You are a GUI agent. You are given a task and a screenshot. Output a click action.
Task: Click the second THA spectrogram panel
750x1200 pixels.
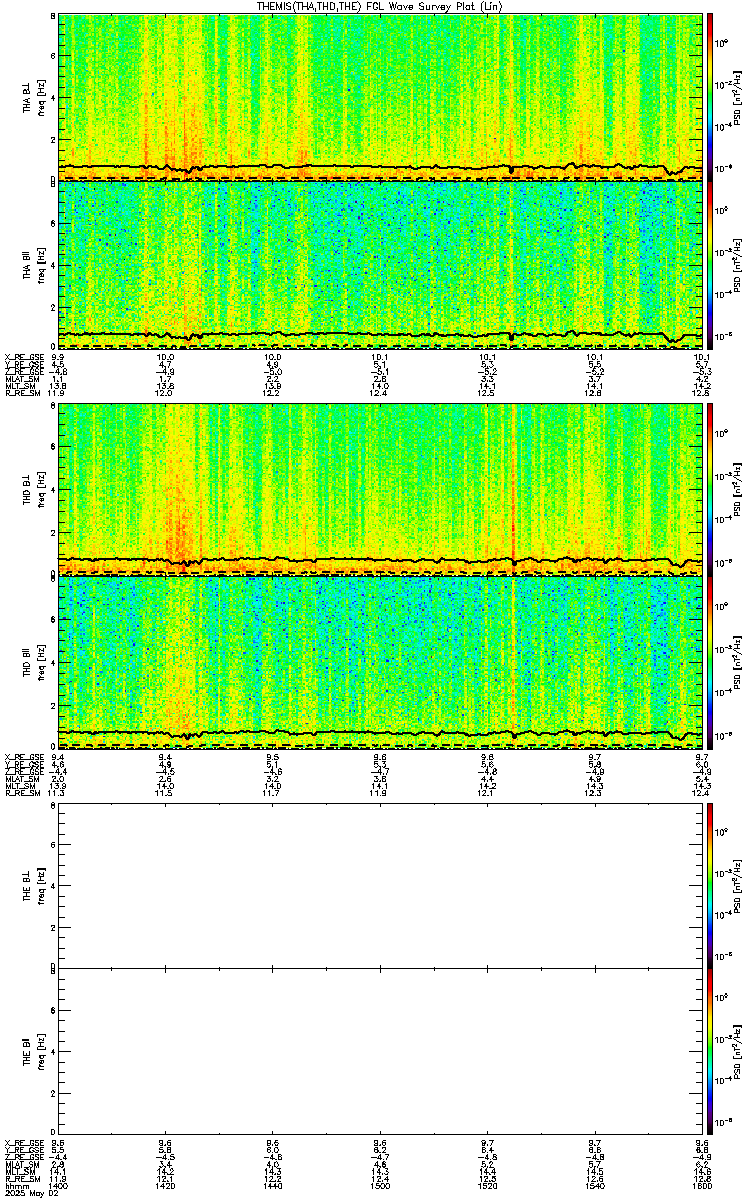click(380, 264)
